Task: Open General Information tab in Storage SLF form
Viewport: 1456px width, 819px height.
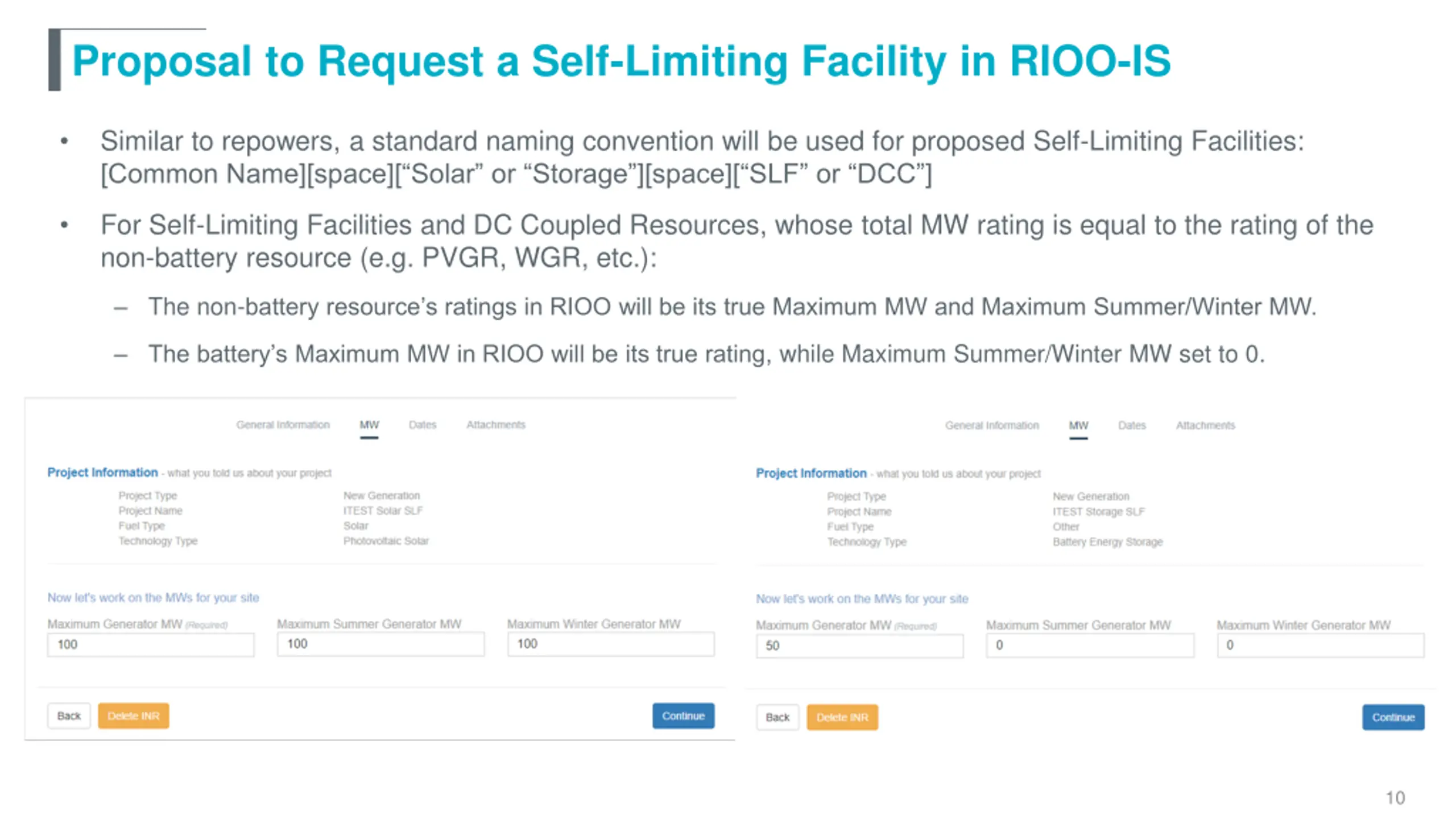Action: tap(992, 425)
